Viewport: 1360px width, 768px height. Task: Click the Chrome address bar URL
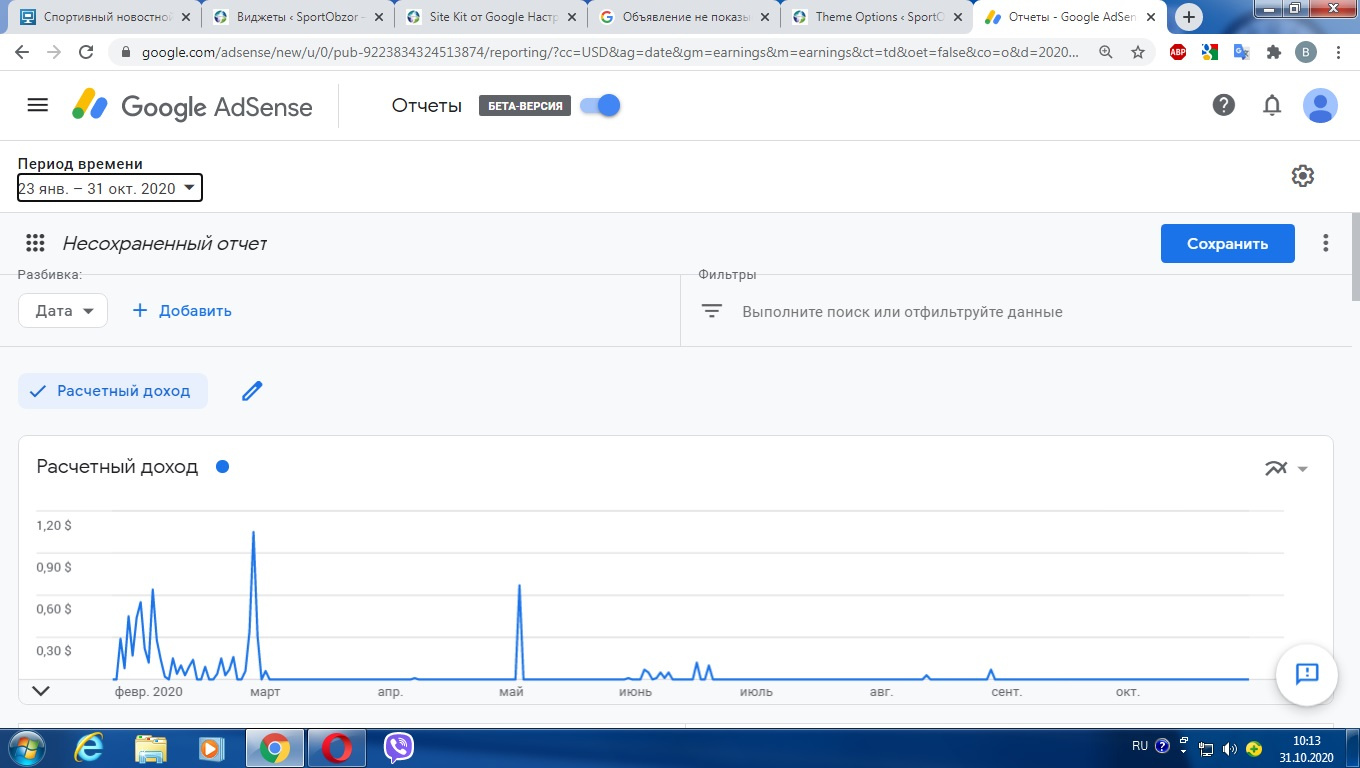click(x=610, y=53)
